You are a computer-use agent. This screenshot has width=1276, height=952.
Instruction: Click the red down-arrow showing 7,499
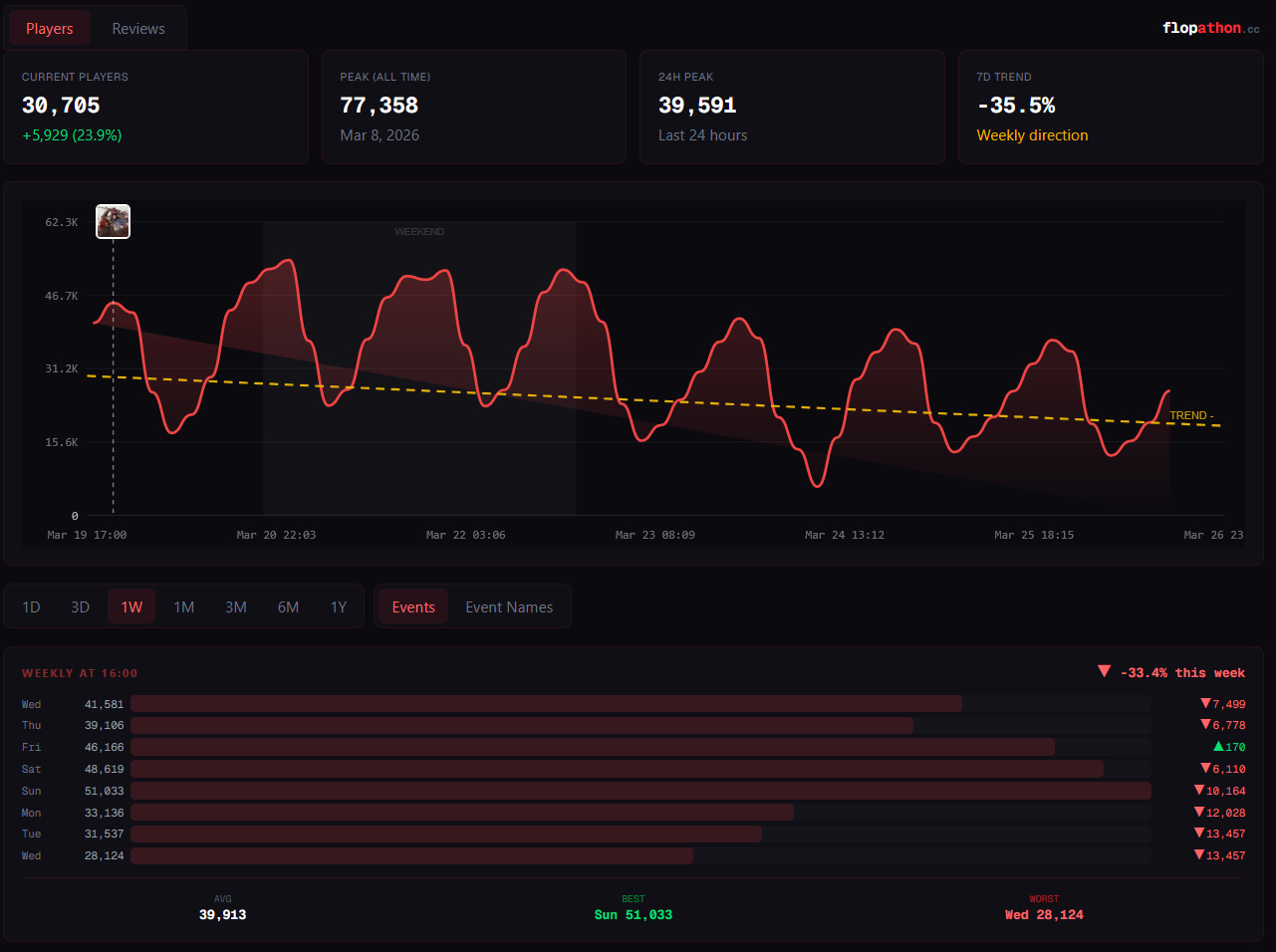coord(1205,703)
